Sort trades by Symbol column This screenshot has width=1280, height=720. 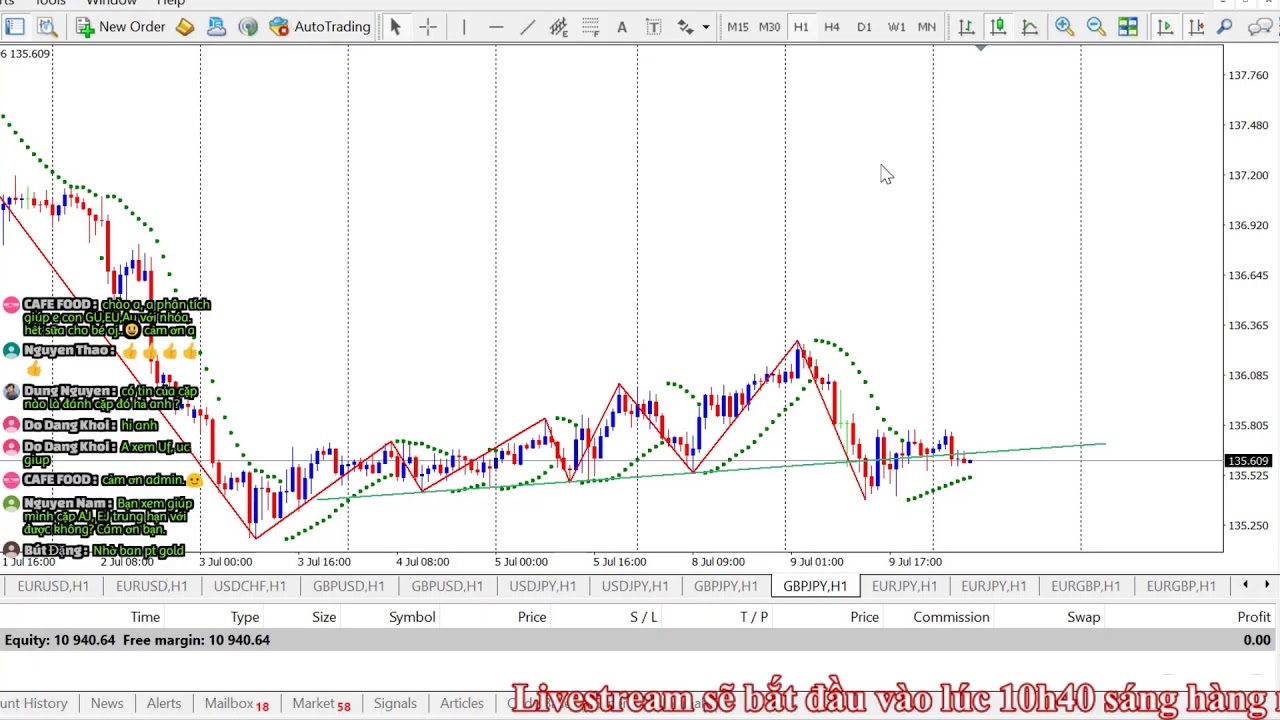412,617
